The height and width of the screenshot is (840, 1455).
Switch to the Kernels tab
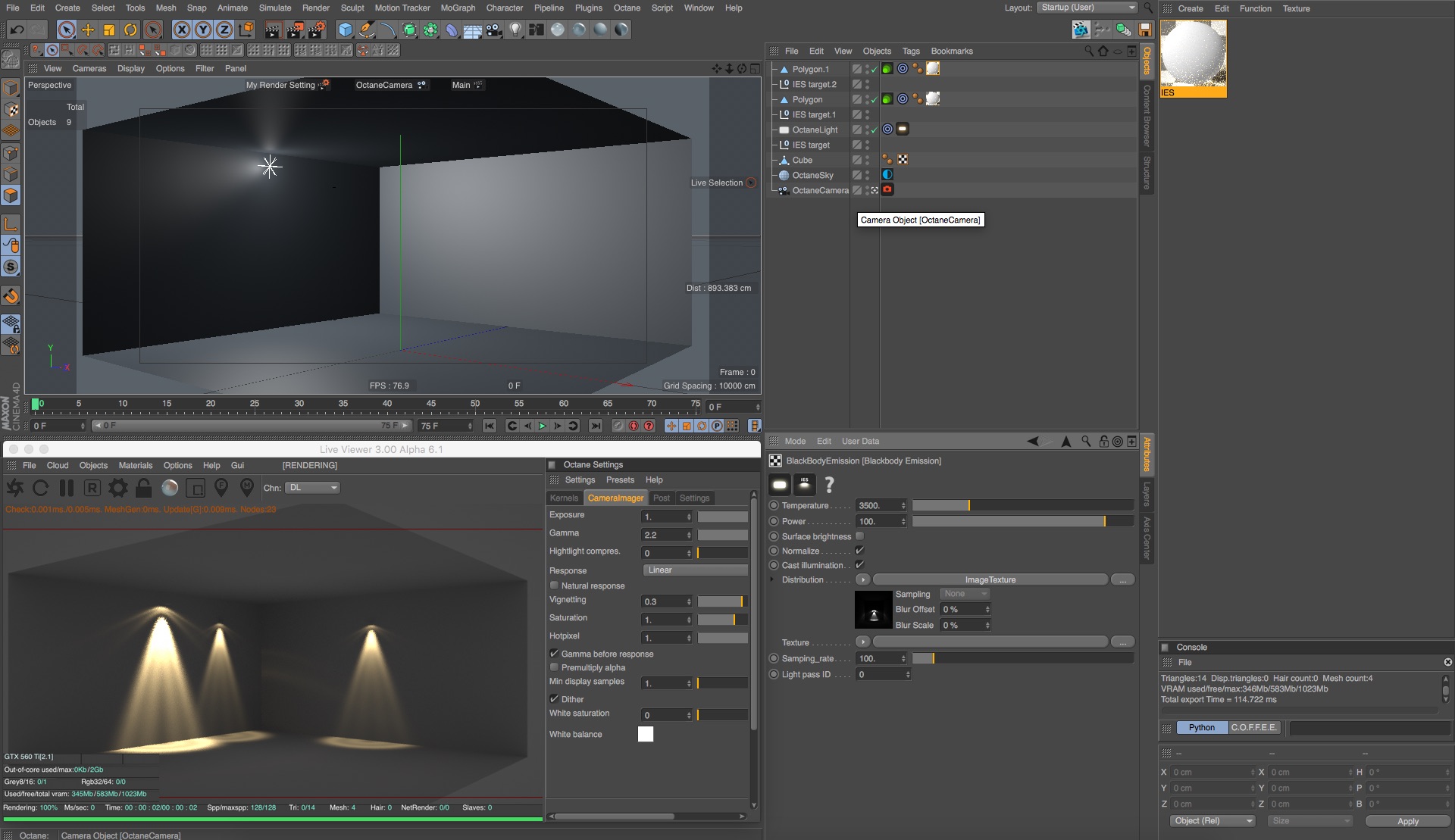point(564,498)
